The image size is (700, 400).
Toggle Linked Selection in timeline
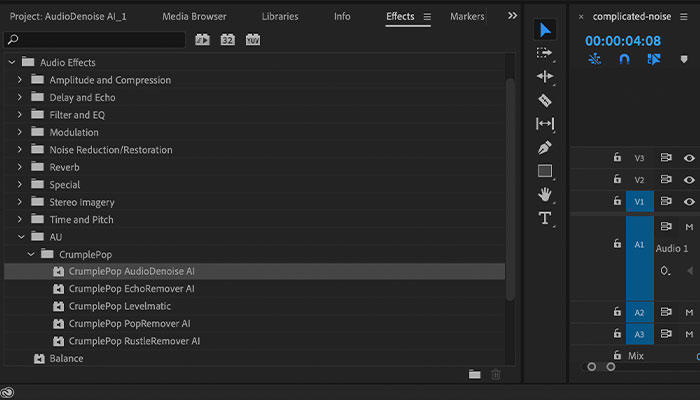pos(654,59)
